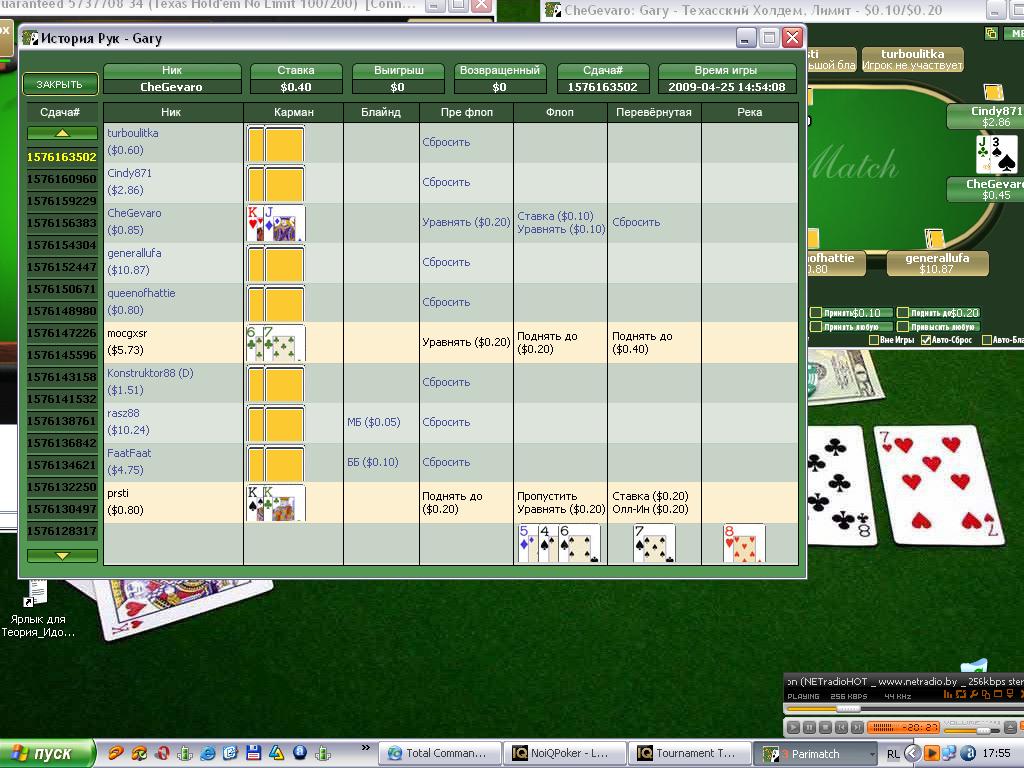The width and height of the screenshot is (1024, 768).
Task: Open Internet Explorer from quick launch
Action: click(208, 753)
